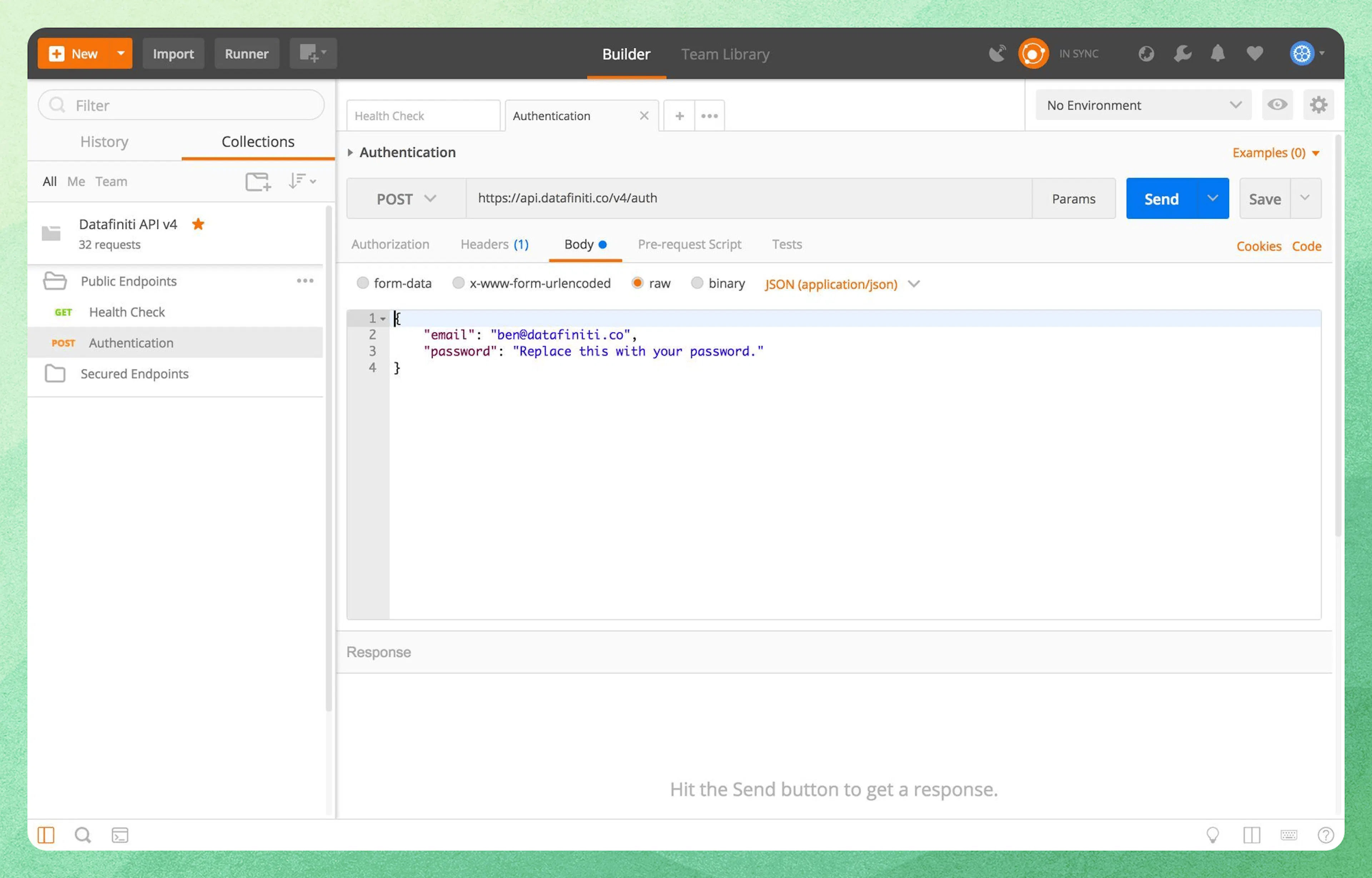
Task: Open the No Environment dropdown
Action: coord(1143,105)
